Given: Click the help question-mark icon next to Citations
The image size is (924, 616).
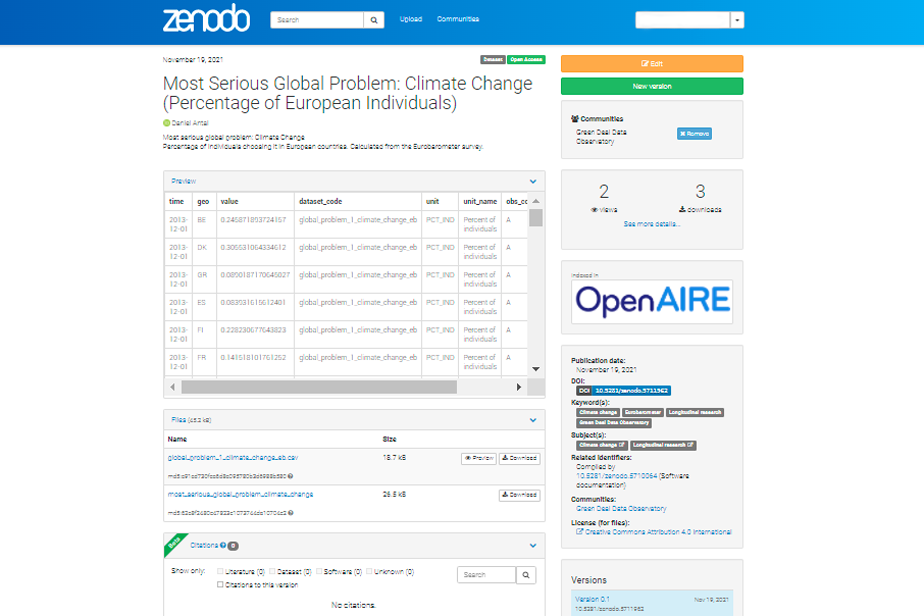Looking at the screenshot, I should click(x=223, y=545).
